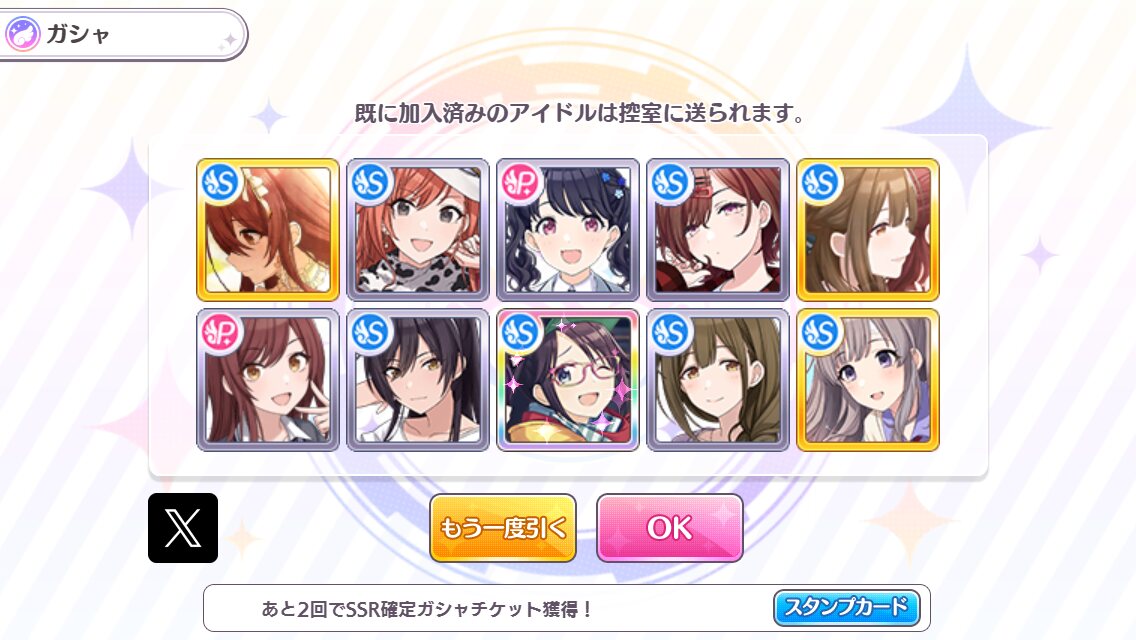Click the ガシャ header icon
Viewport: 1136px width, 640px height.
point(22,34)
